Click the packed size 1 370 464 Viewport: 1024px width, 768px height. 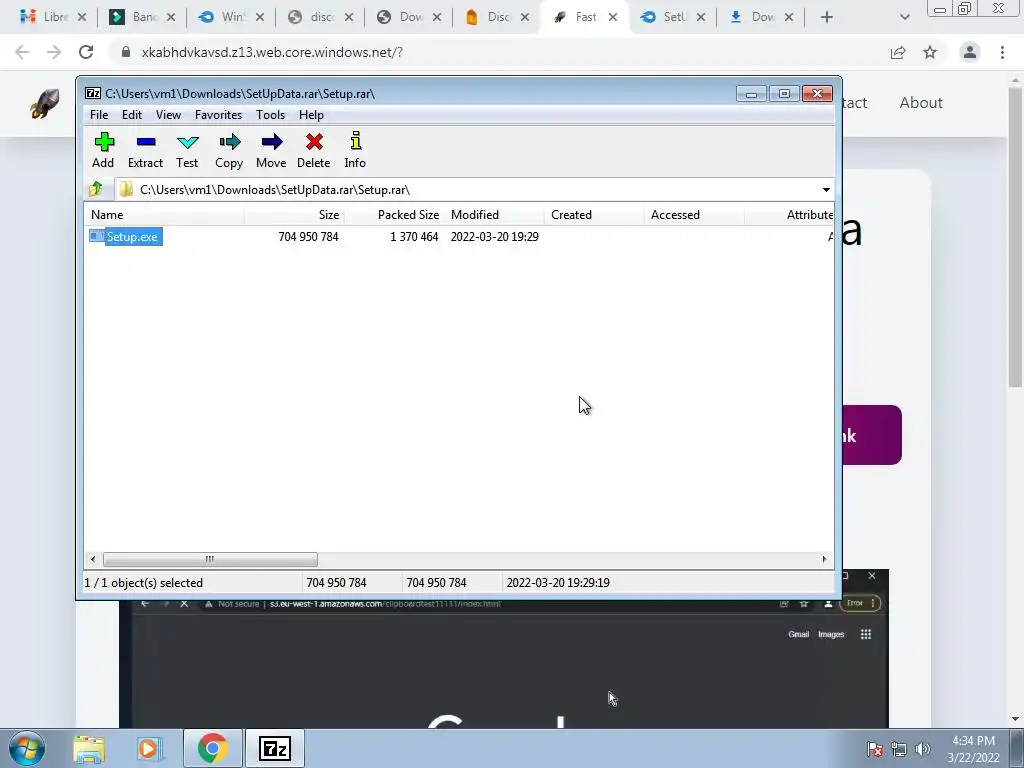coord(414,236)
